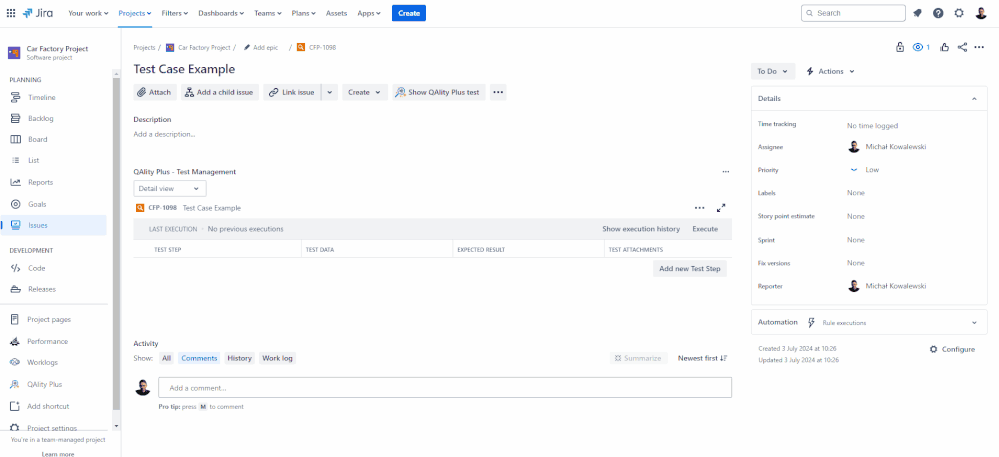Show Comments activity tab
This screenshot has width=999, height=457.
[x=199, y=358]
